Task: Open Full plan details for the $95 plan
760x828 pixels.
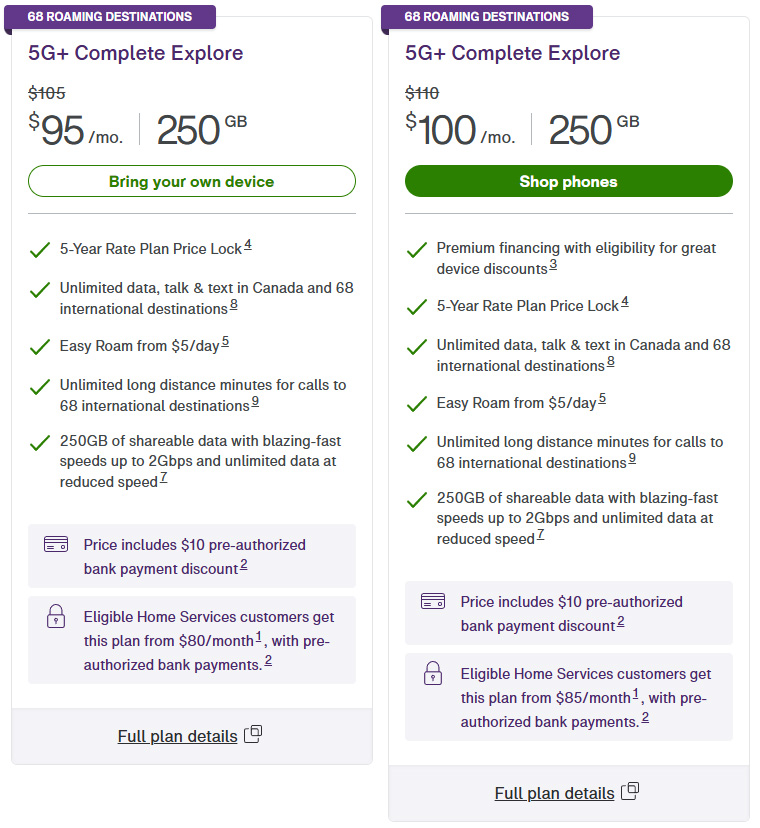Action: 177,736
